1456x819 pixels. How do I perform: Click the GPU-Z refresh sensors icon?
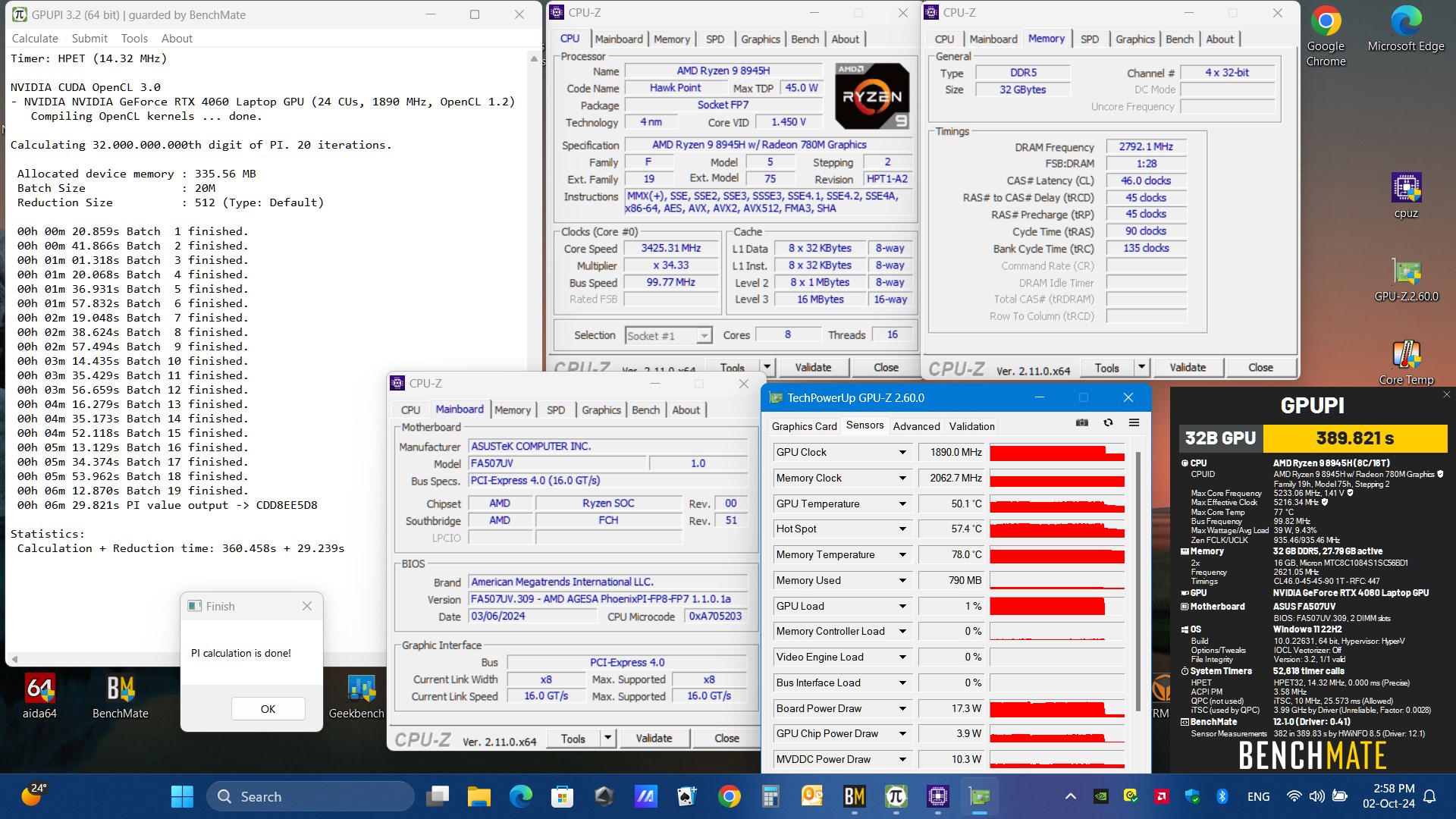pos(1108,422)
